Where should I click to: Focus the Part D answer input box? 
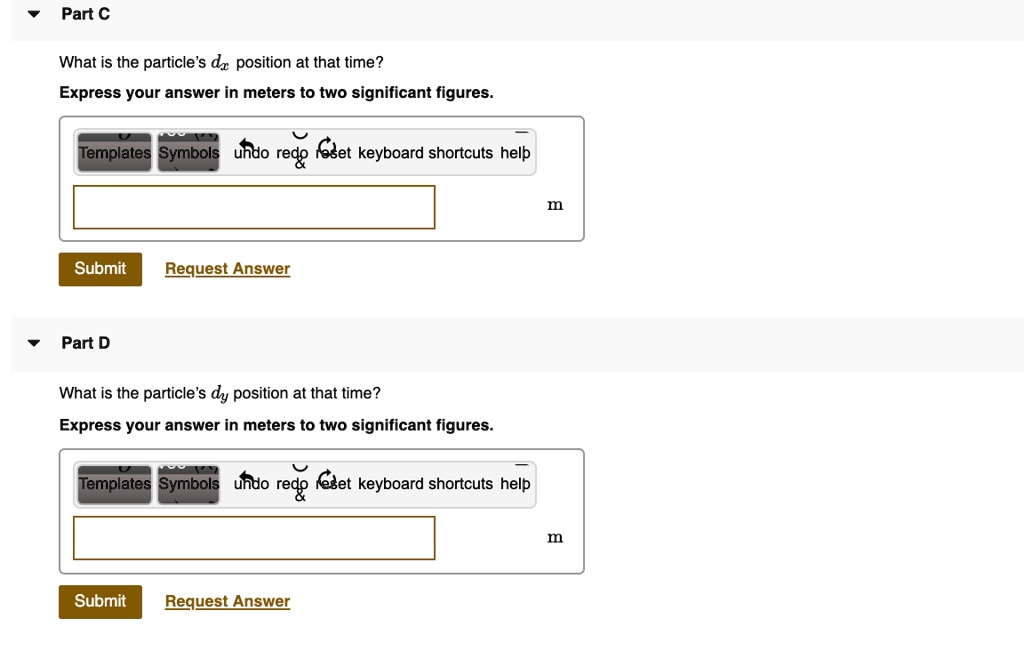point(254,538)
